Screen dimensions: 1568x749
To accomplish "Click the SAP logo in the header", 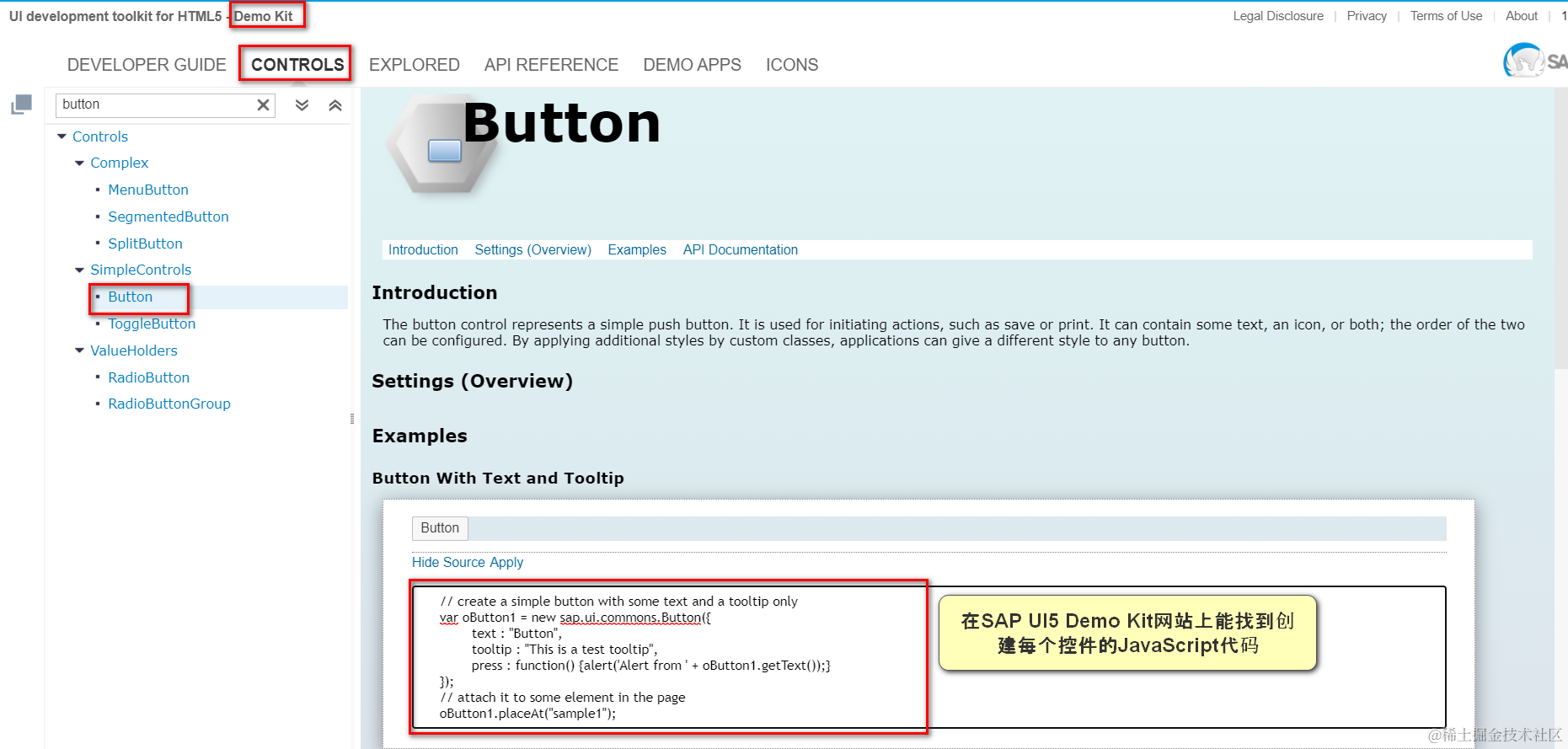I will tap(1535, 61).
